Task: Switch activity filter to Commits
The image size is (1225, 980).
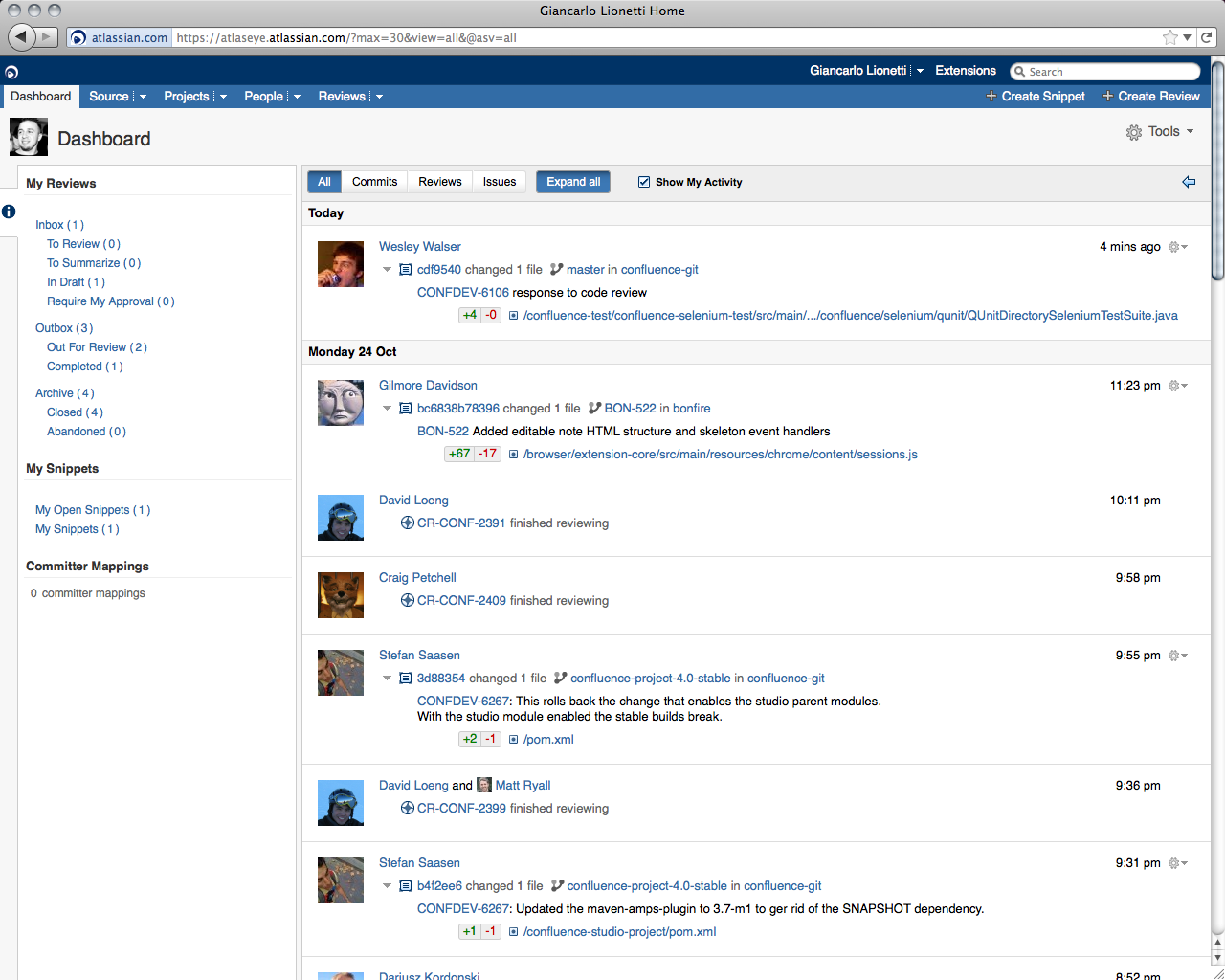Action: (374, 182)
